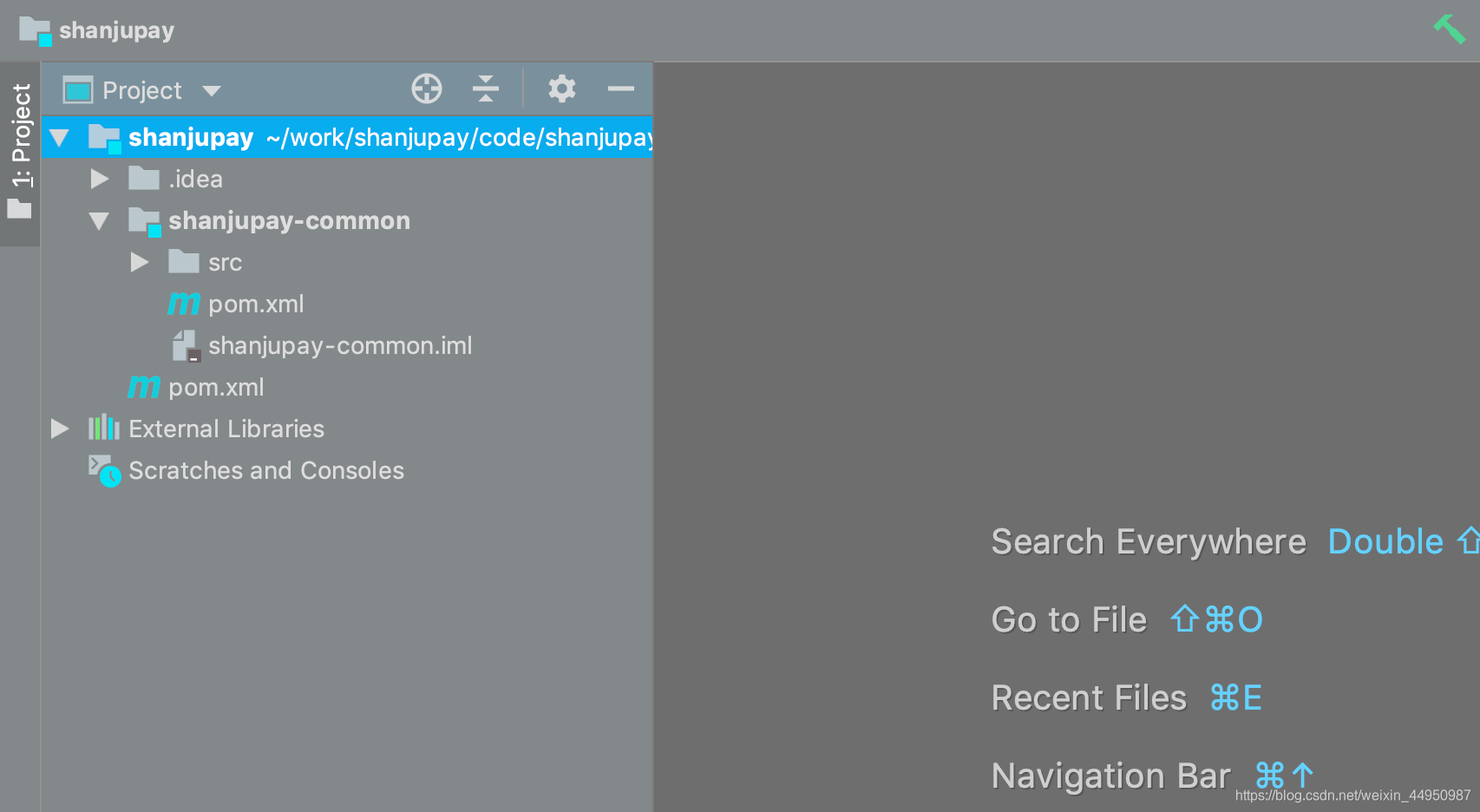Click the Recent Files hint text
Image resolution: width=1480 pixels, height=812 pixels.
[1089, 697]
